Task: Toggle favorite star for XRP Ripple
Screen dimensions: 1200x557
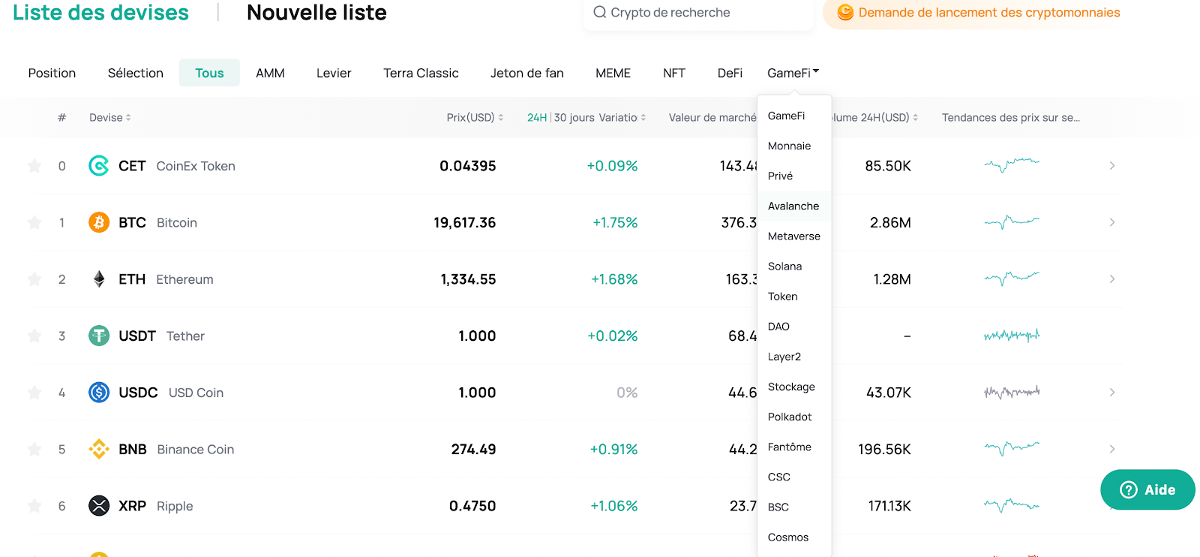Action: [34, 506]
